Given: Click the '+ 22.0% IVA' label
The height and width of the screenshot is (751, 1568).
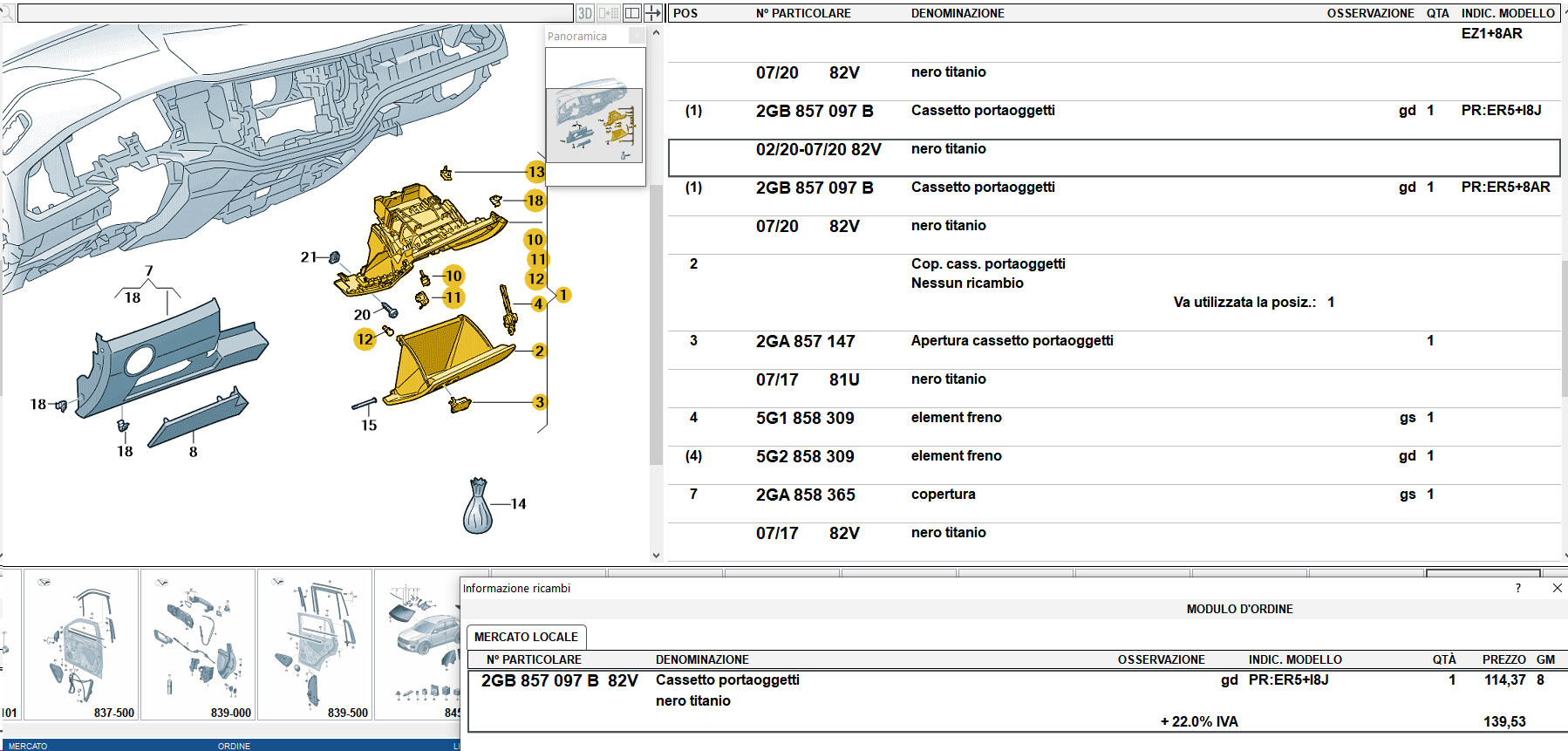Looking at the screenshot, I should click(1199, 721).
